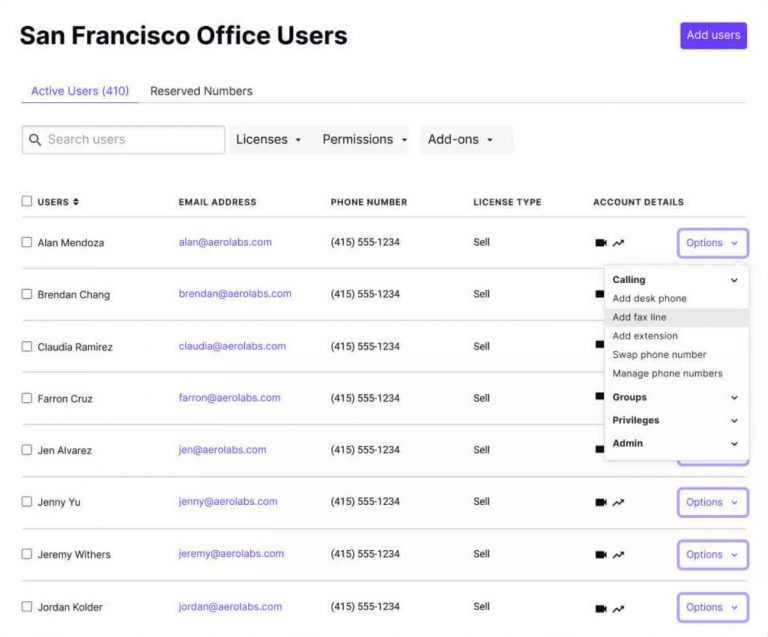Expand the Groups section in the options menu
Viewport: 768px width, 637px height.
coord(675,398)
